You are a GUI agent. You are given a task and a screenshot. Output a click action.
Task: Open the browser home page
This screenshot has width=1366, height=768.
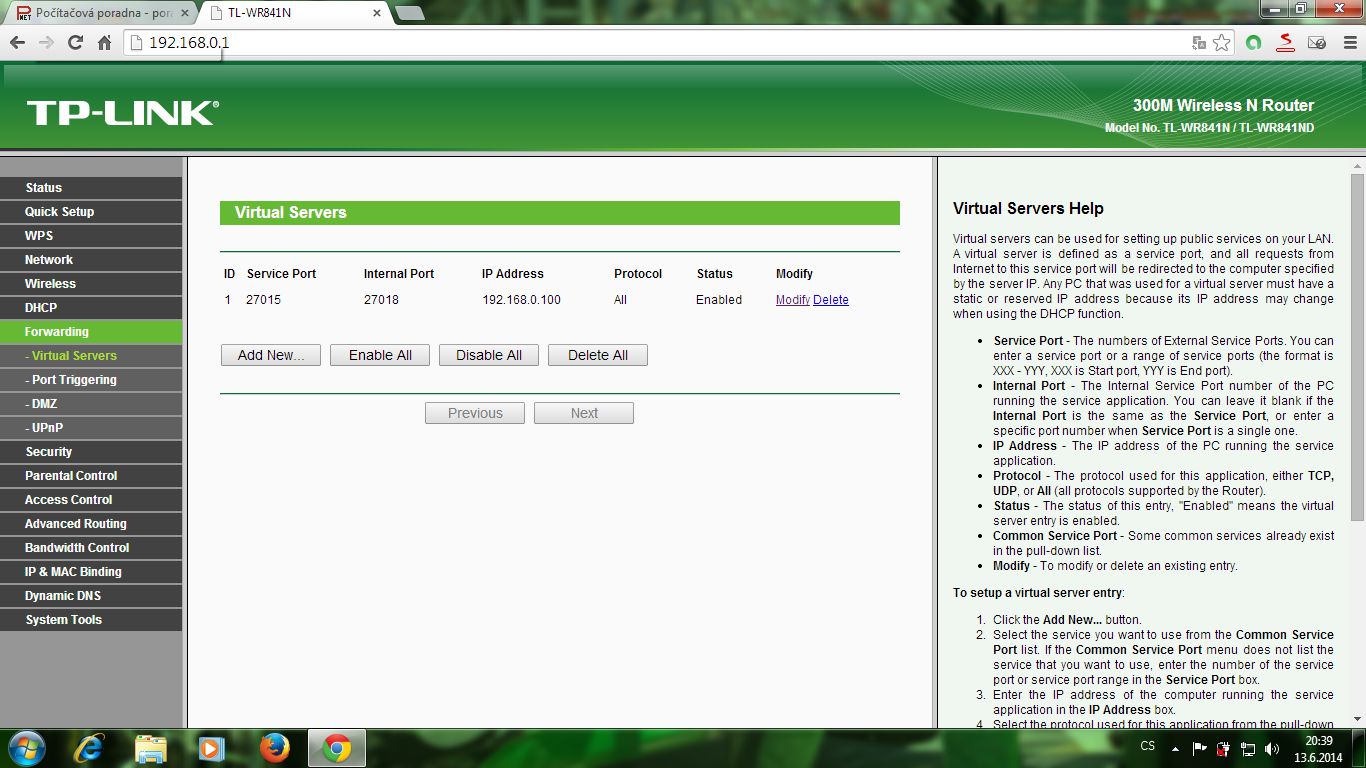(104, 43)
